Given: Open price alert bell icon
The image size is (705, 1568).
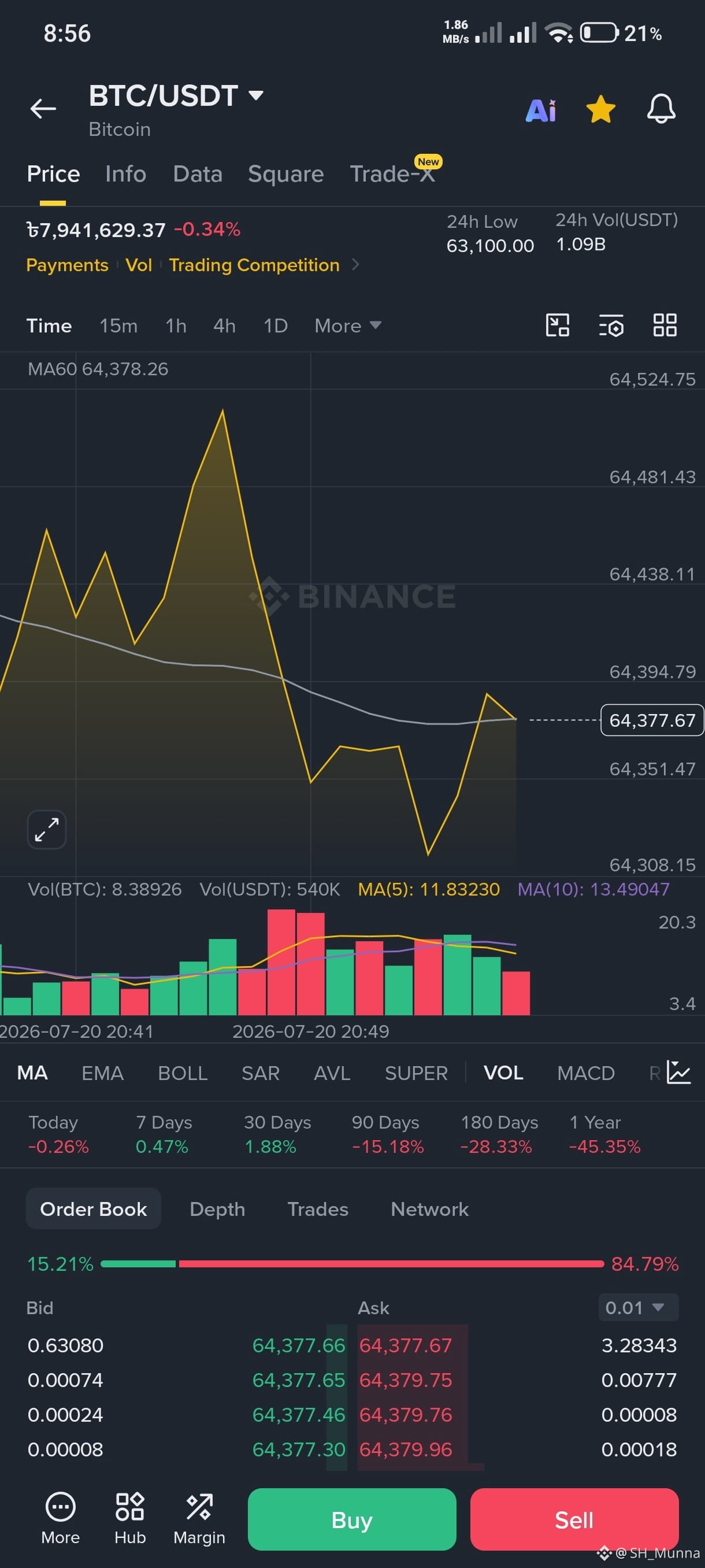Looking at the screenshot, I should pyautogui.click(x=661, y=110).
